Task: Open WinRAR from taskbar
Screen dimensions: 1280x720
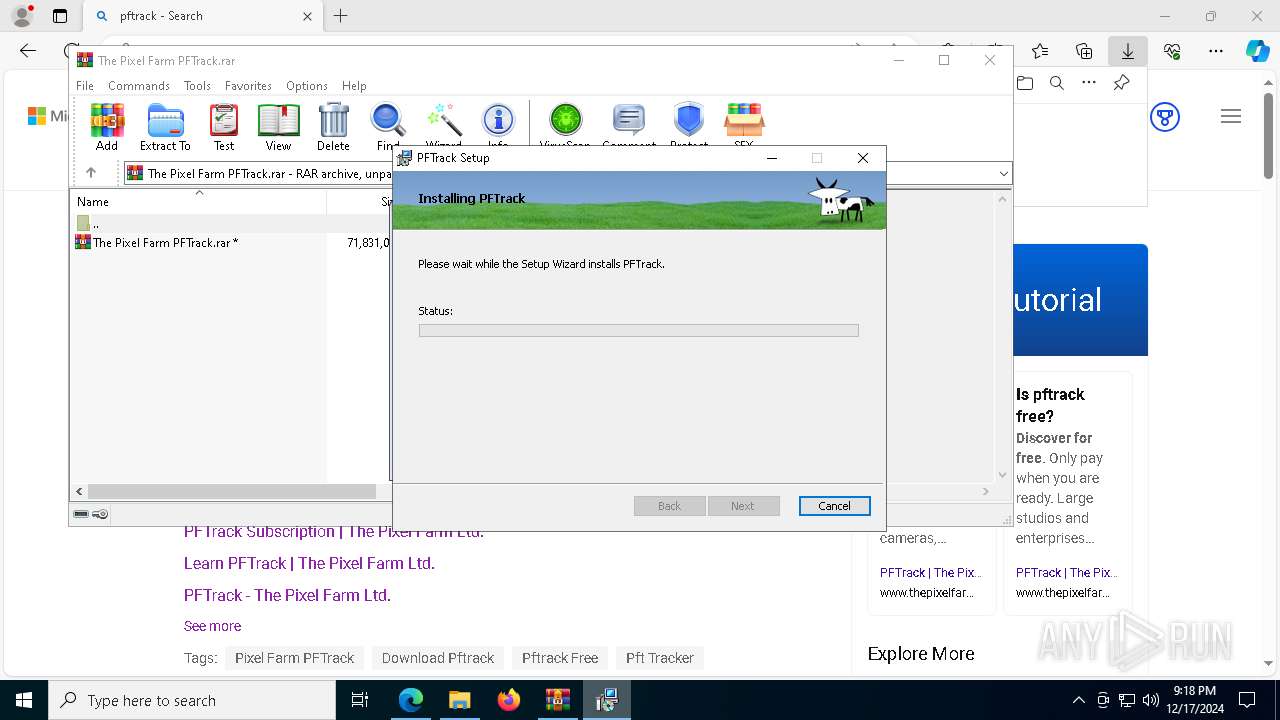Action: (557, 700)
